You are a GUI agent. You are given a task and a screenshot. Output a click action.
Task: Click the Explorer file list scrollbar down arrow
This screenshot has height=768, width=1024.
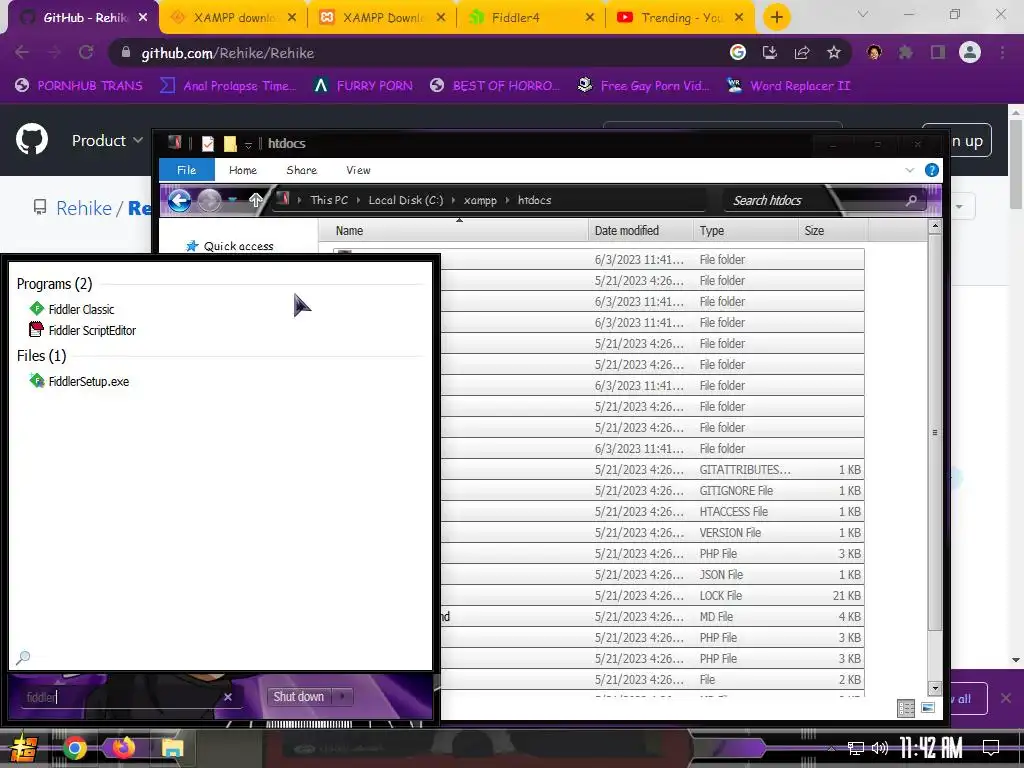[935, 688]
